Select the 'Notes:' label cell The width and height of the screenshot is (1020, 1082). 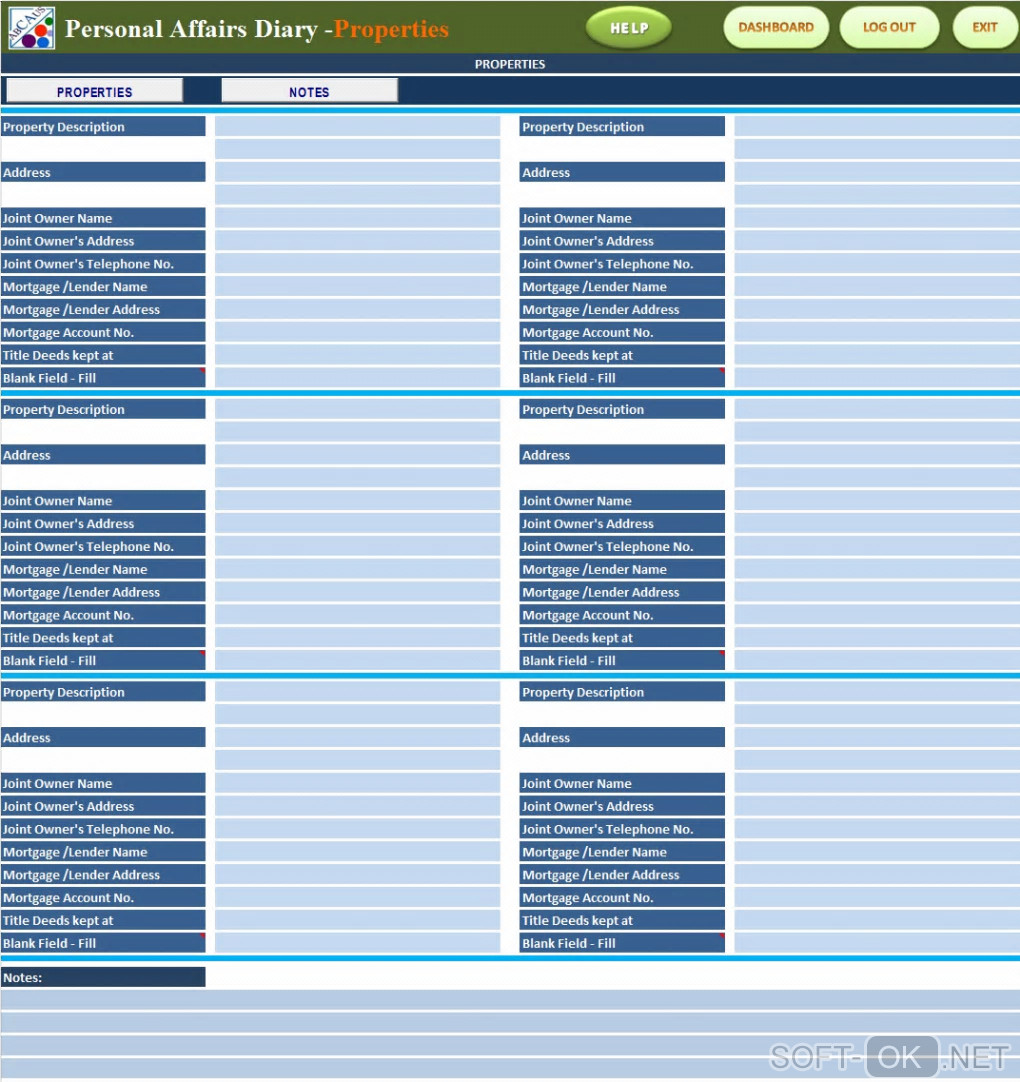click(103, 976)
